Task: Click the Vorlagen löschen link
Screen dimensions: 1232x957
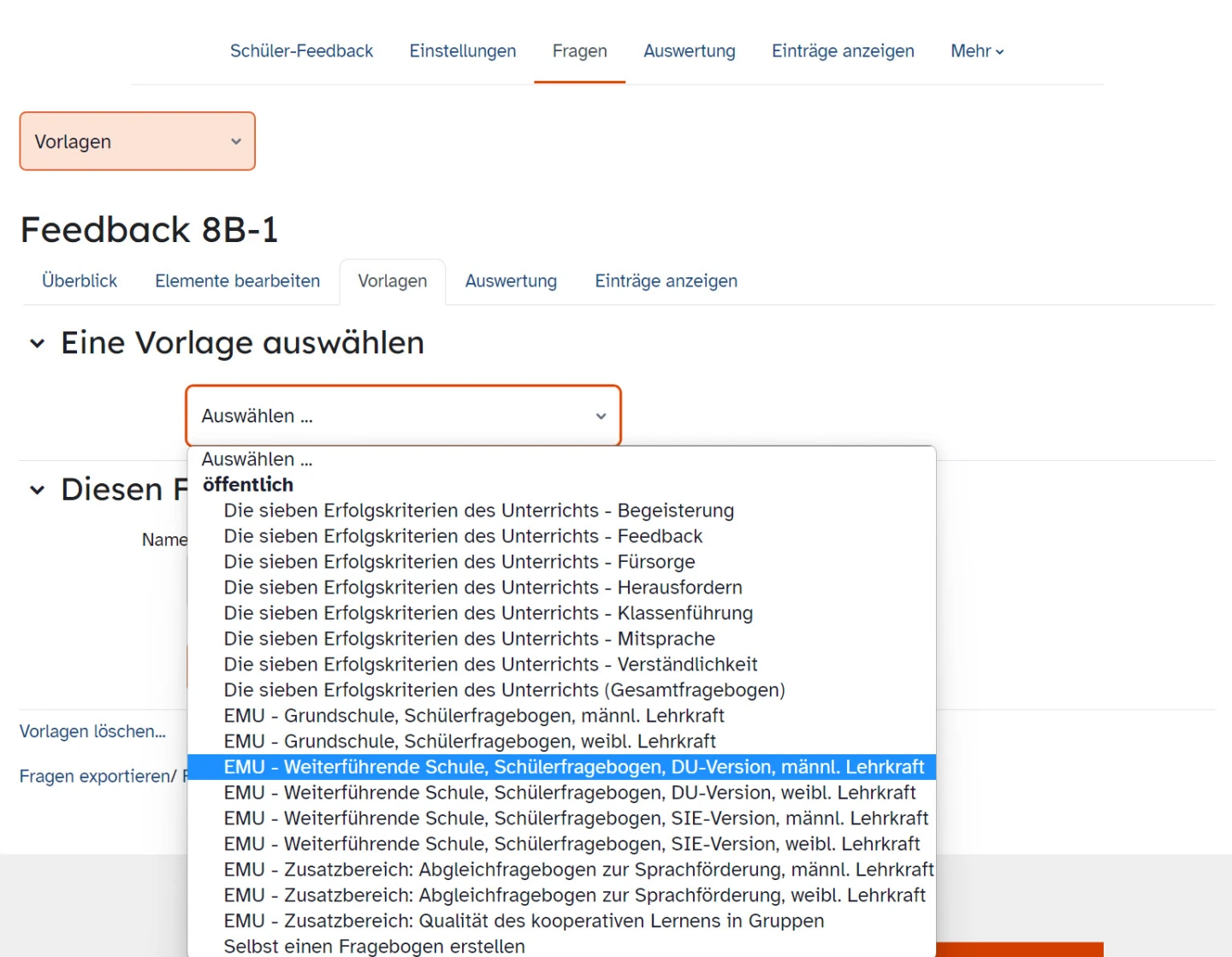Action: point(92,731)
